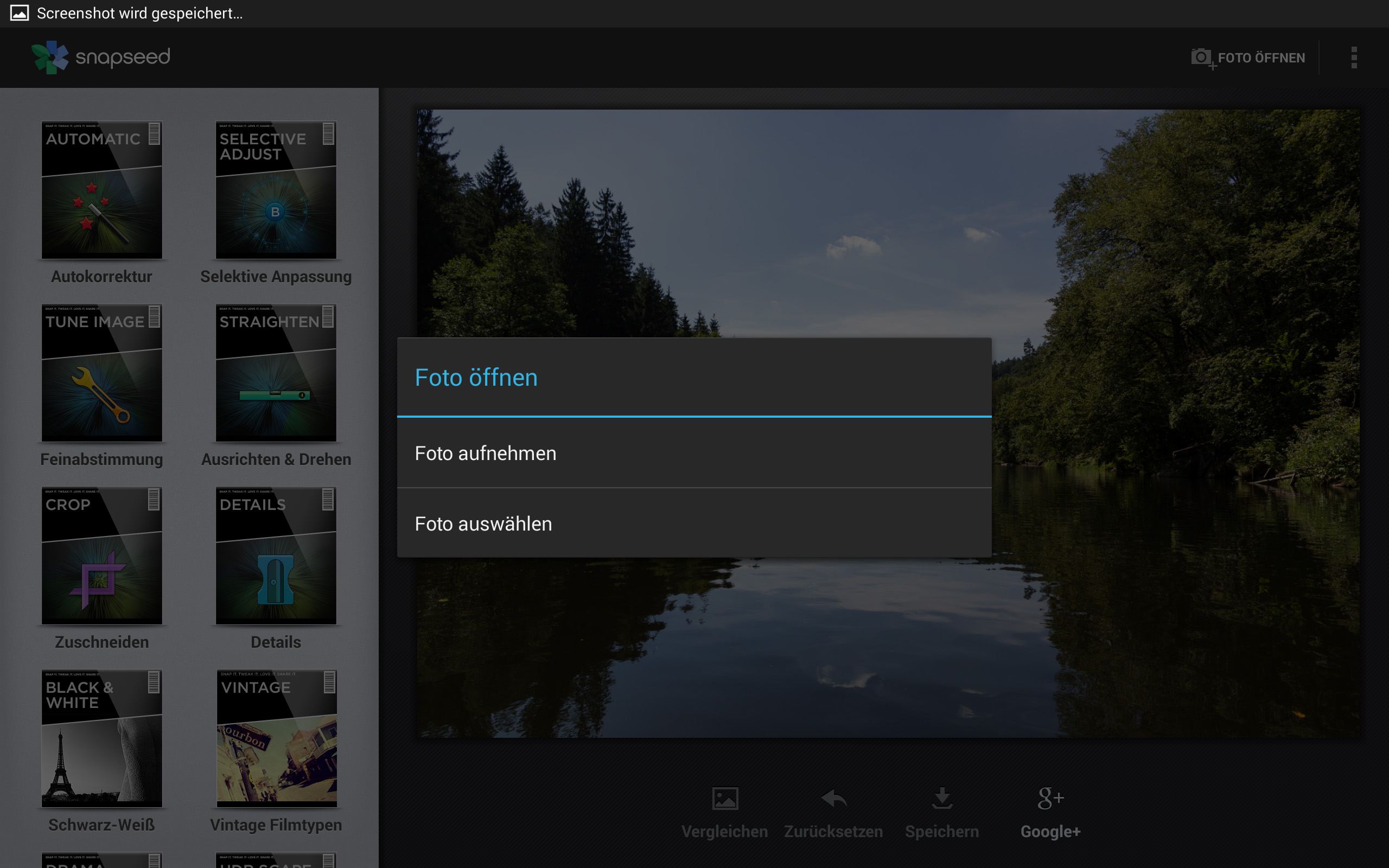This screenshot has width=1389, height=868.
Task: Click 'Screenshot wird gespeichert…' notification text
Action: [x=139, y=13]
